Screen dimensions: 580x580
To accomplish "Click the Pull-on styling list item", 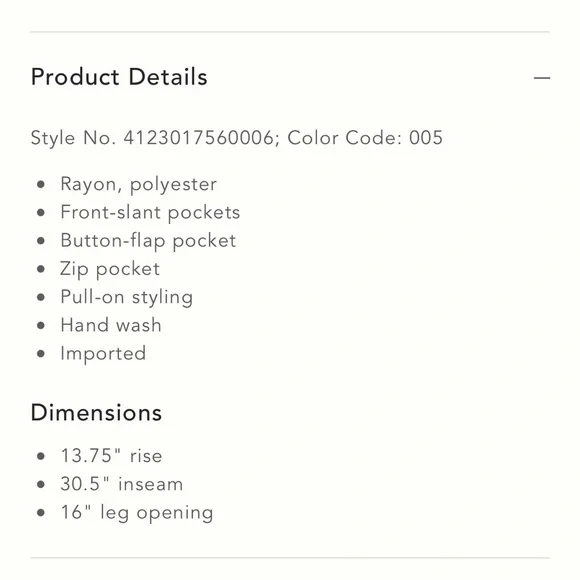I will tap(127, 297).
